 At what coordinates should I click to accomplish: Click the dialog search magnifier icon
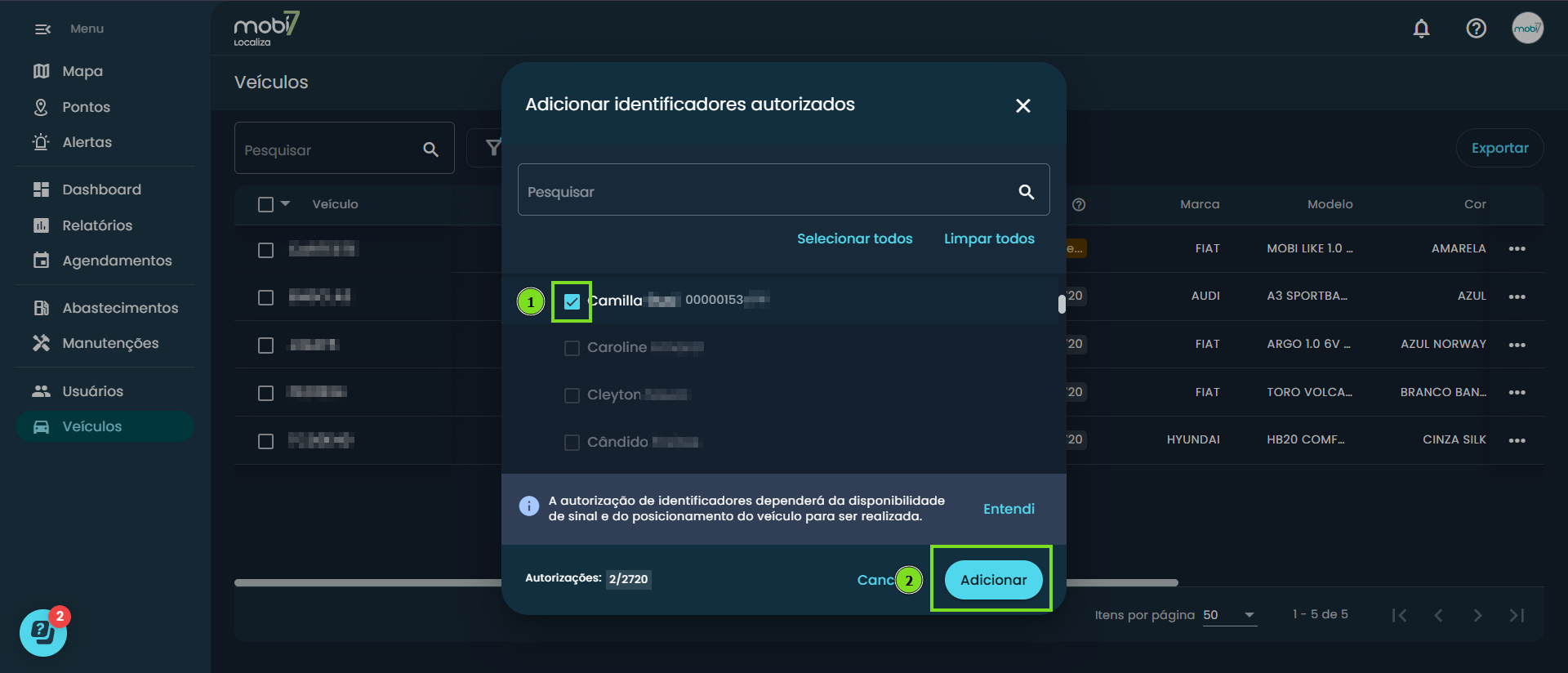[x=1026, y=192]
